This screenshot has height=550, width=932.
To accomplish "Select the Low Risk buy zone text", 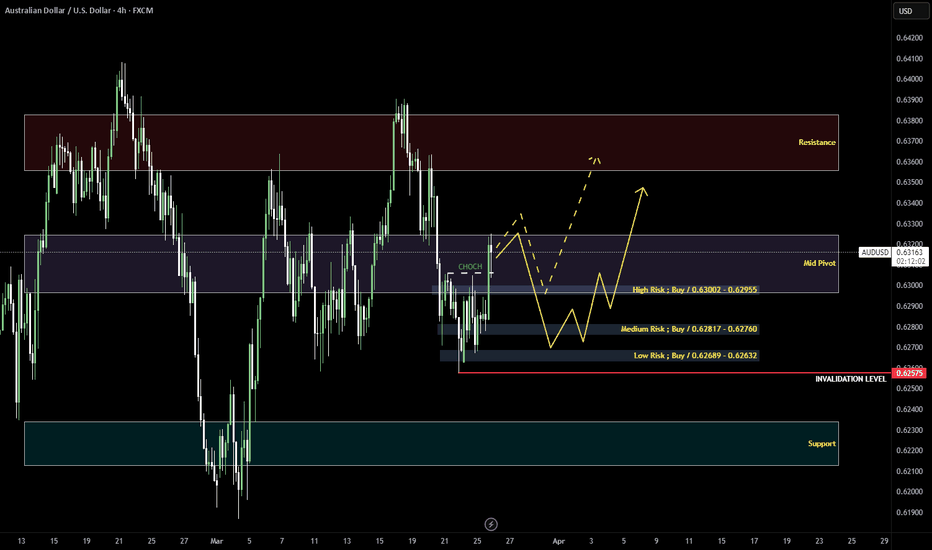I will 695,356.
